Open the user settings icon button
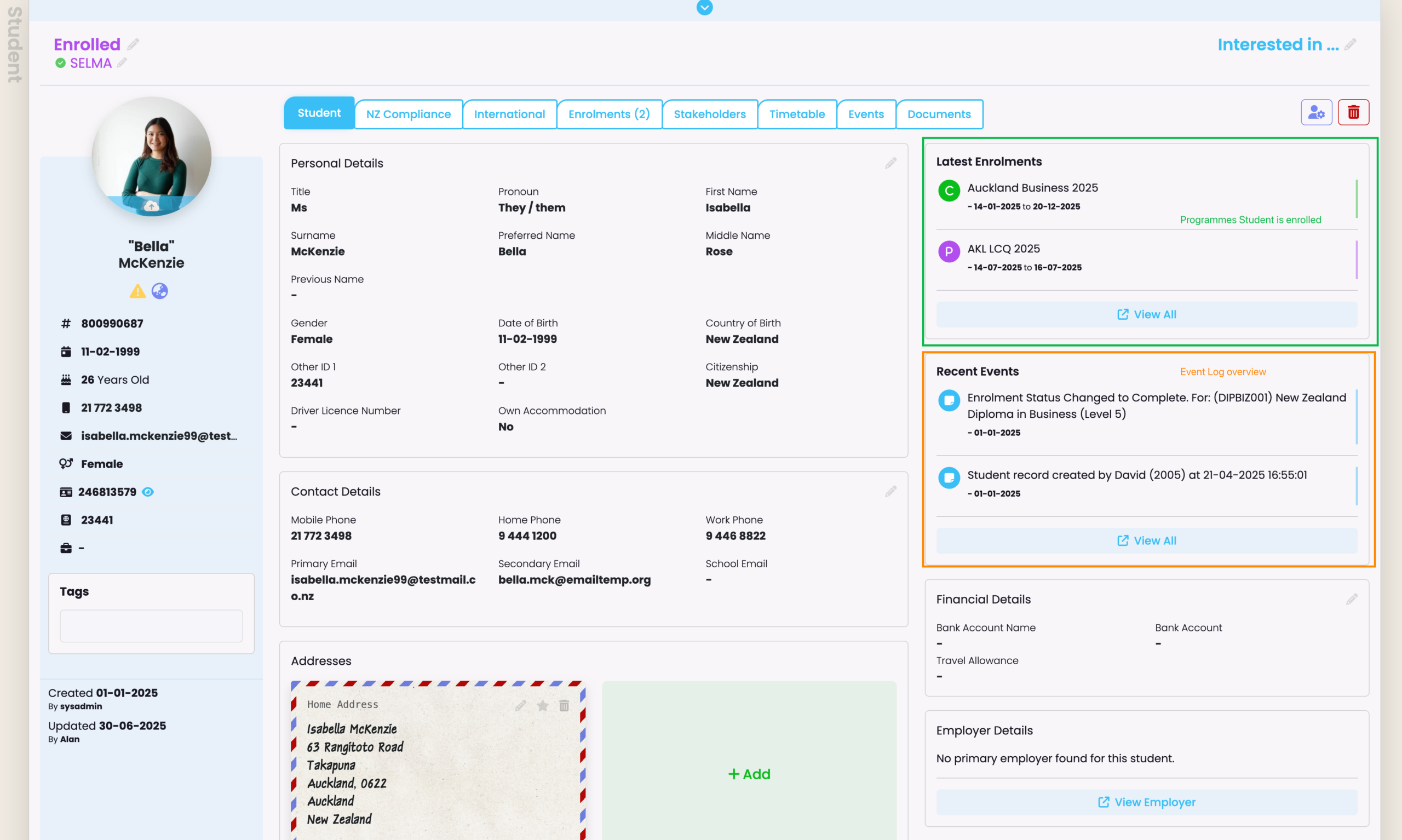This screenshot has height=840, width=1402. [x=1316, y=113]
